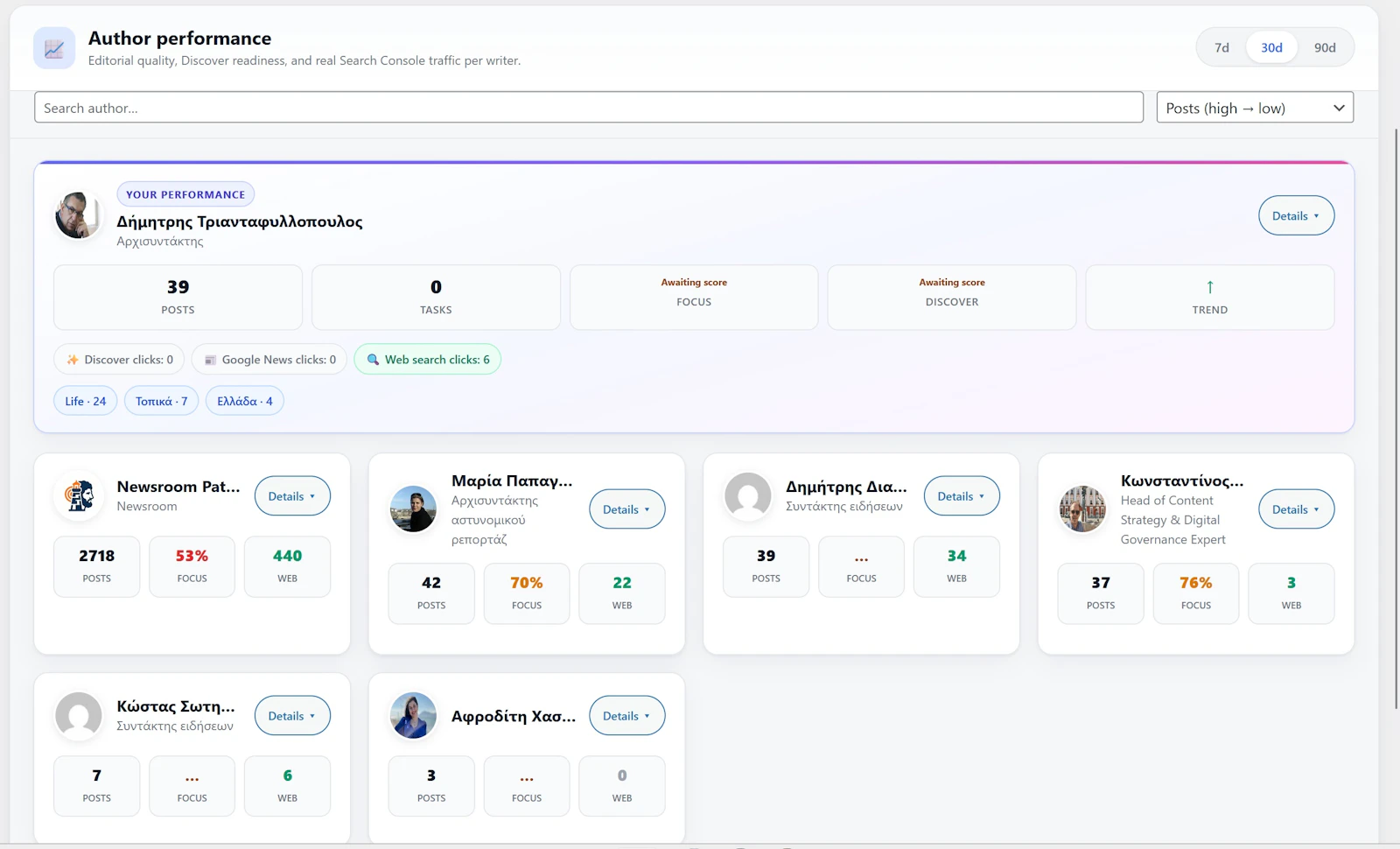Click the 7 Posts stat
Viewport: 1400px width, 849px height.
click(x=96, y=786)
